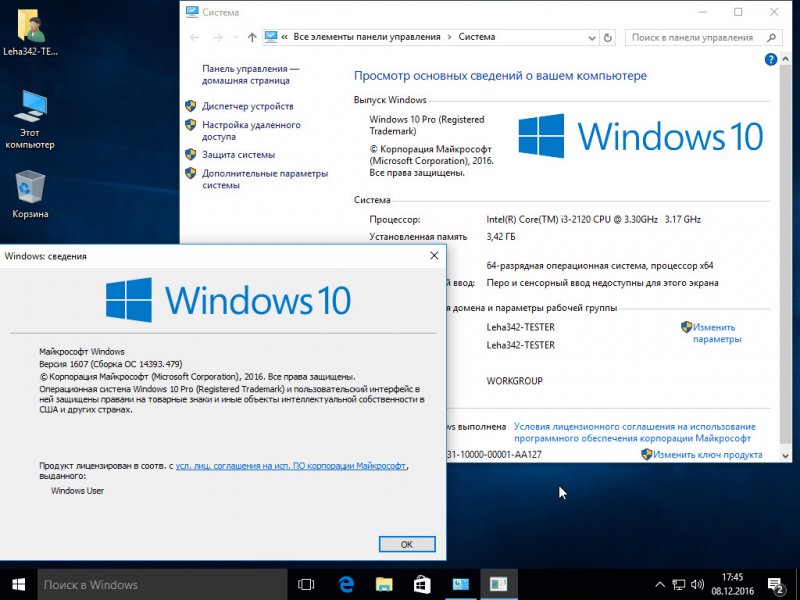
Task: Select installed memory value 3,42 ГБ
Action: coord(501,237)
